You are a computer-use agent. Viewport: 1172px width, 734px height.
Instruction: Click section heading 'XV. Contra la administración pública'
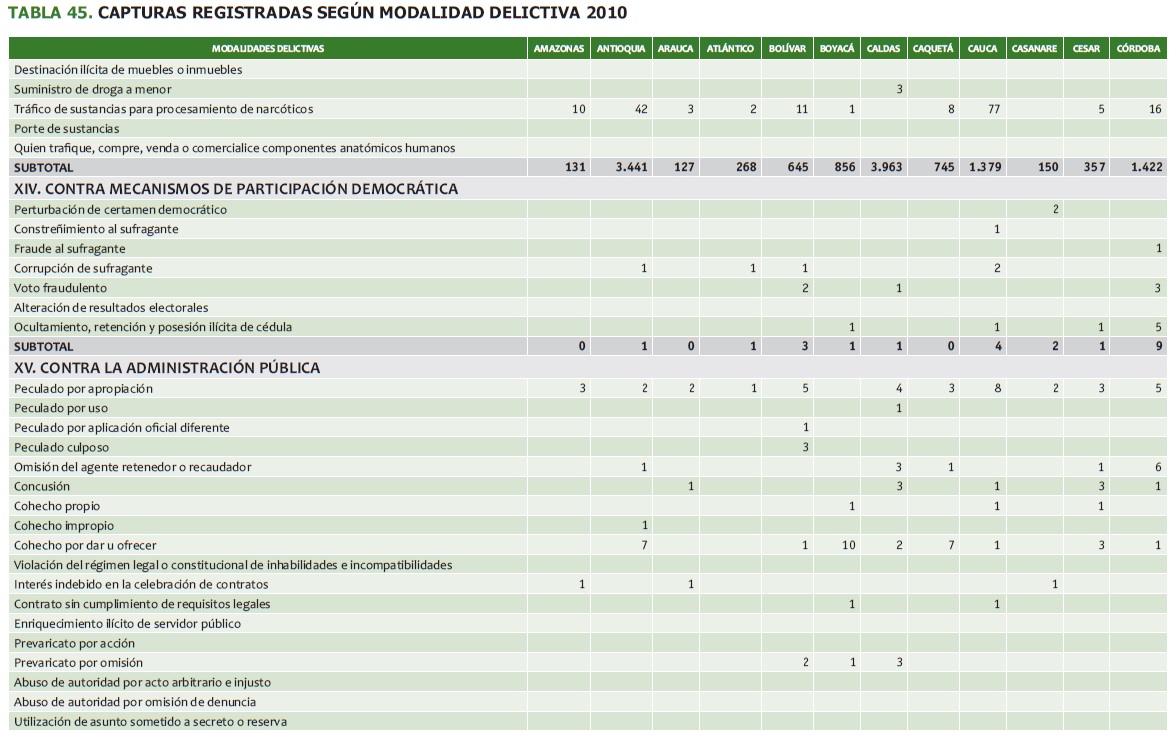[x=167, y=368]
